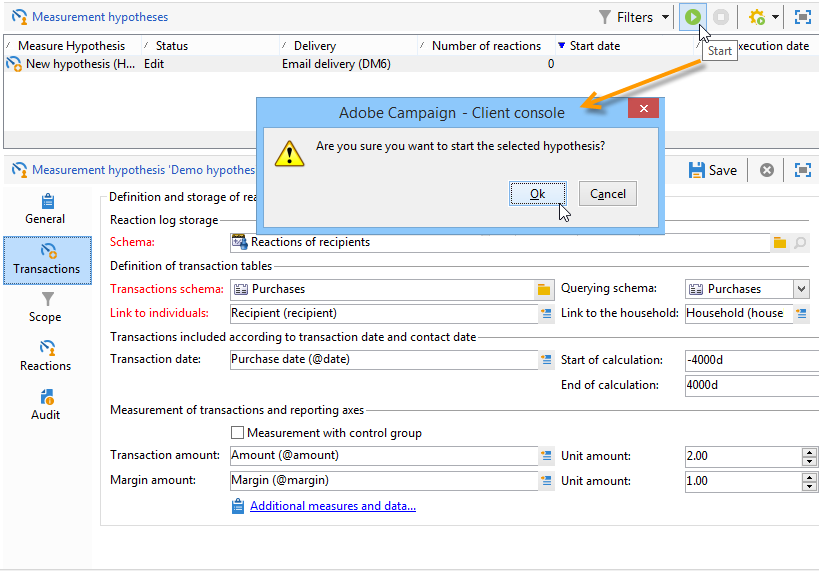Click Email delivery (DM6) cell

point(336,64)
